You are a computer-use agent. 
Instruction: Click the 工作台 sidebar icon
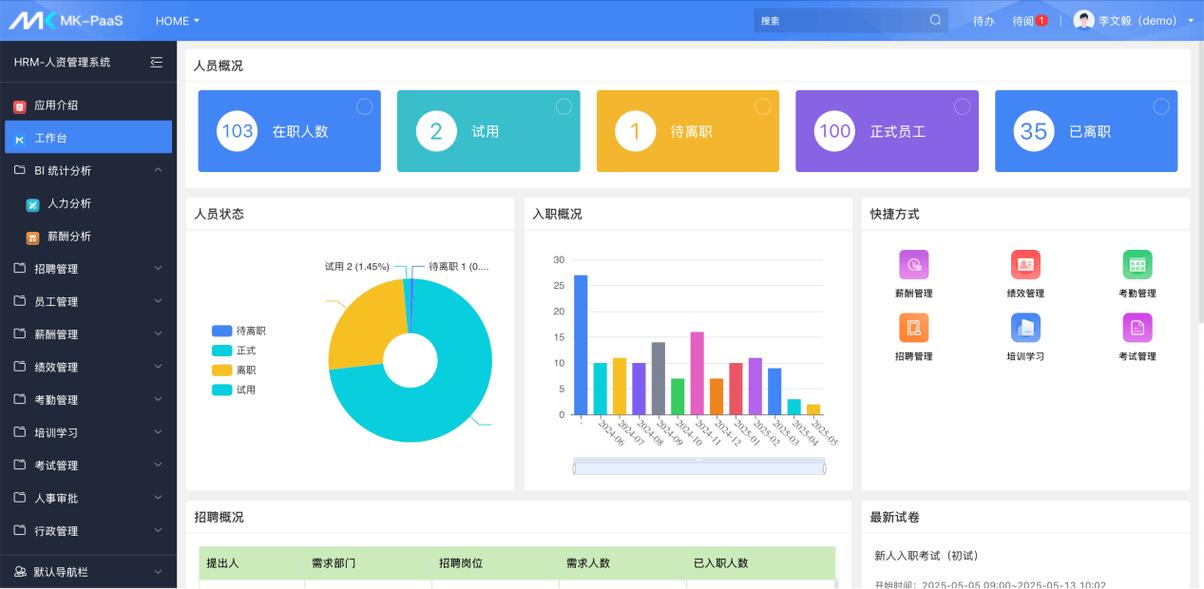(x=20, y=138)
